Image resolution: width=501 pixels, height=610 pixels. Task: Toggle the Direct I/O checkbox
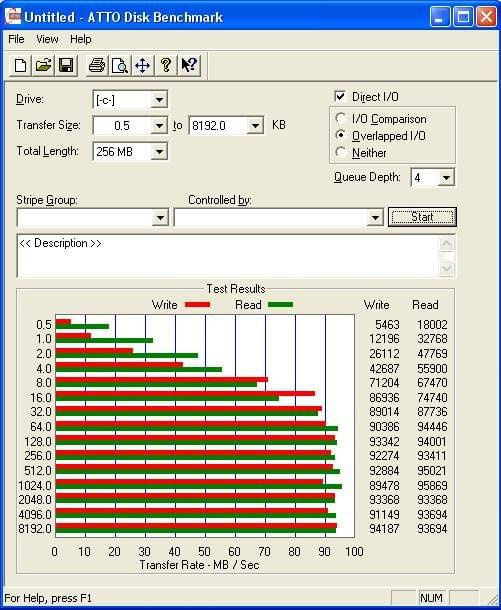click(x=340, y=96)
